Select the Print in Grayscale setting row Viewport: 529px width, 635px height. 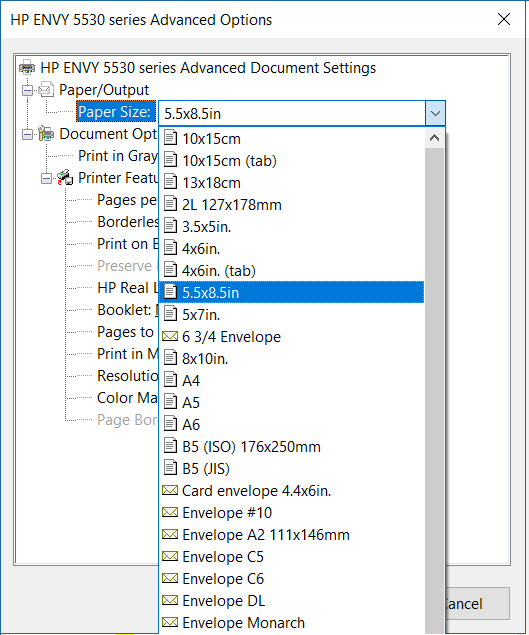point(118,156)
